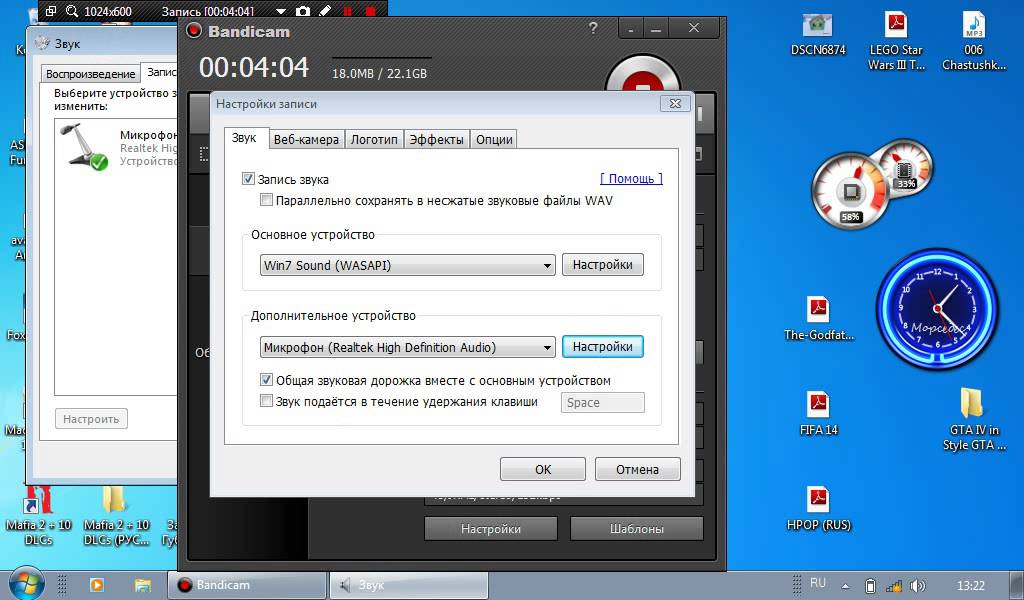The height and width of the screenshot is (600, 1024).
Task: Click the pencil drawing icon on recording bar
Action: (325, 10)
